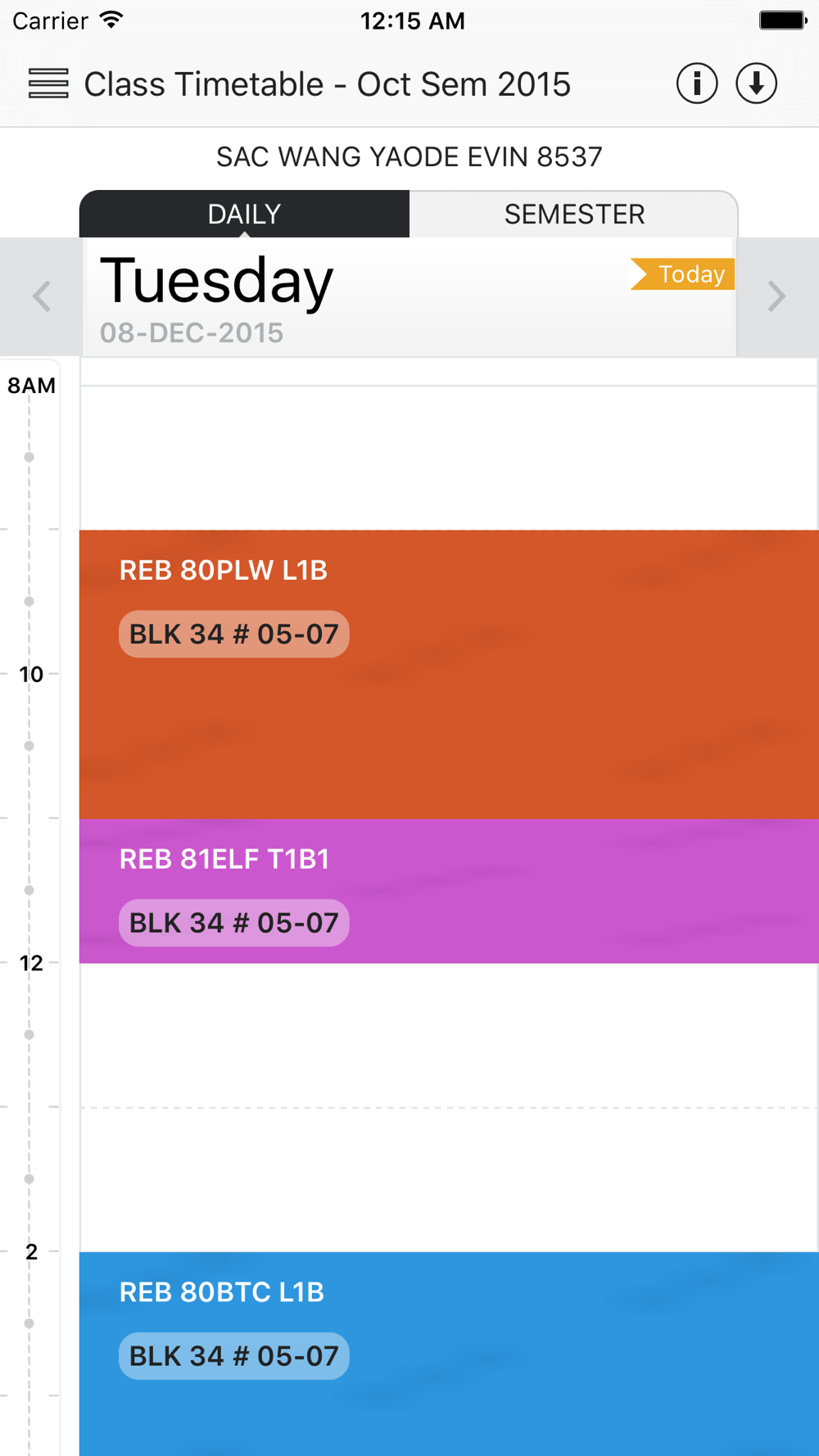Tap the download arrow icon
This screenshot has height=1456, width=819.
(756, 84)
